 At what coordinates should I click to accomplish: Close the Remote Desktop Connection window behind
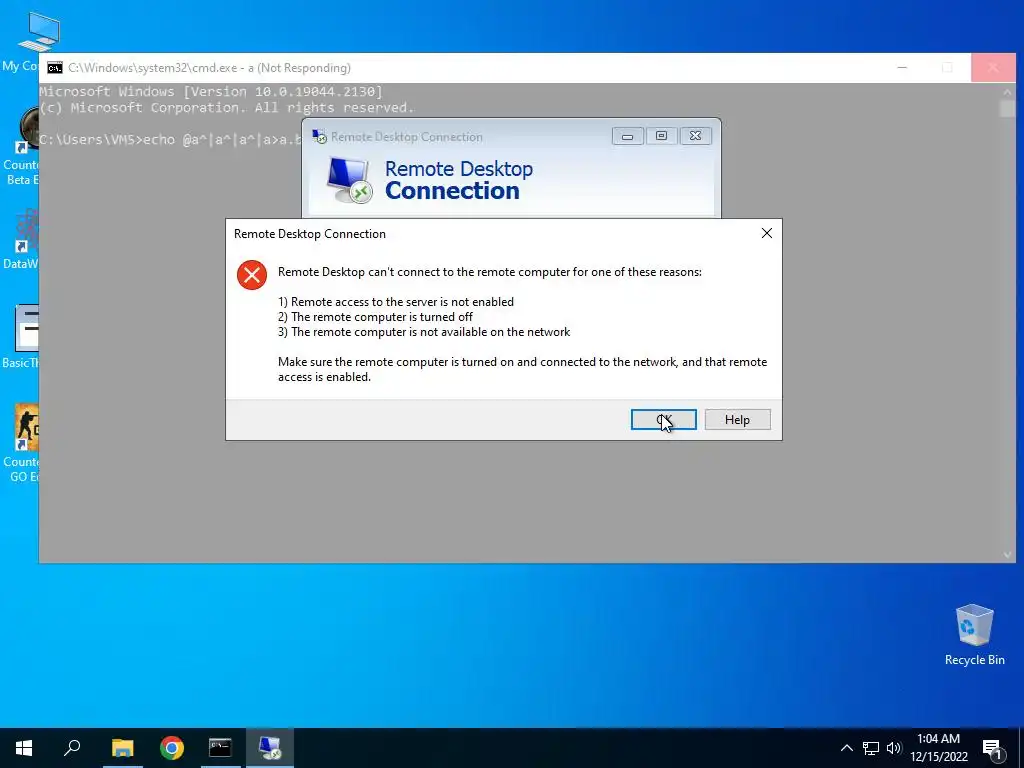696,136
